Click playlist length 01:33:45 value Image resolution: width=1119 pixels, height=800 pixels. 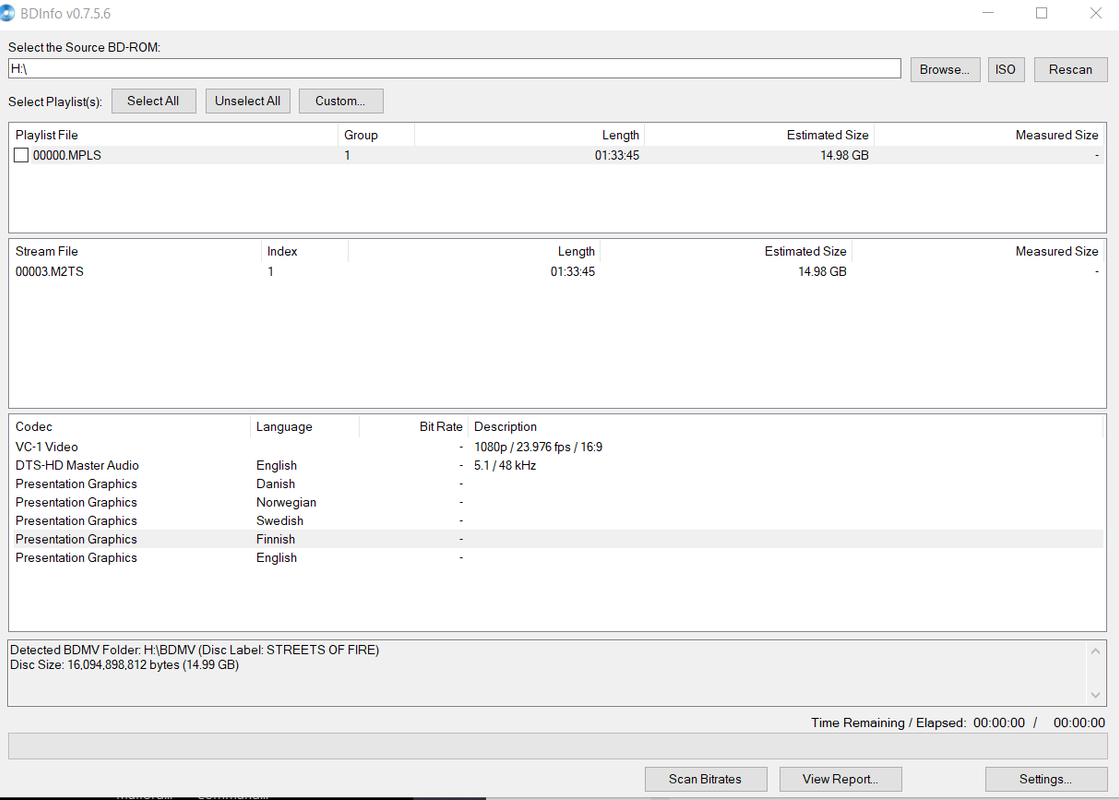[617, 156]
